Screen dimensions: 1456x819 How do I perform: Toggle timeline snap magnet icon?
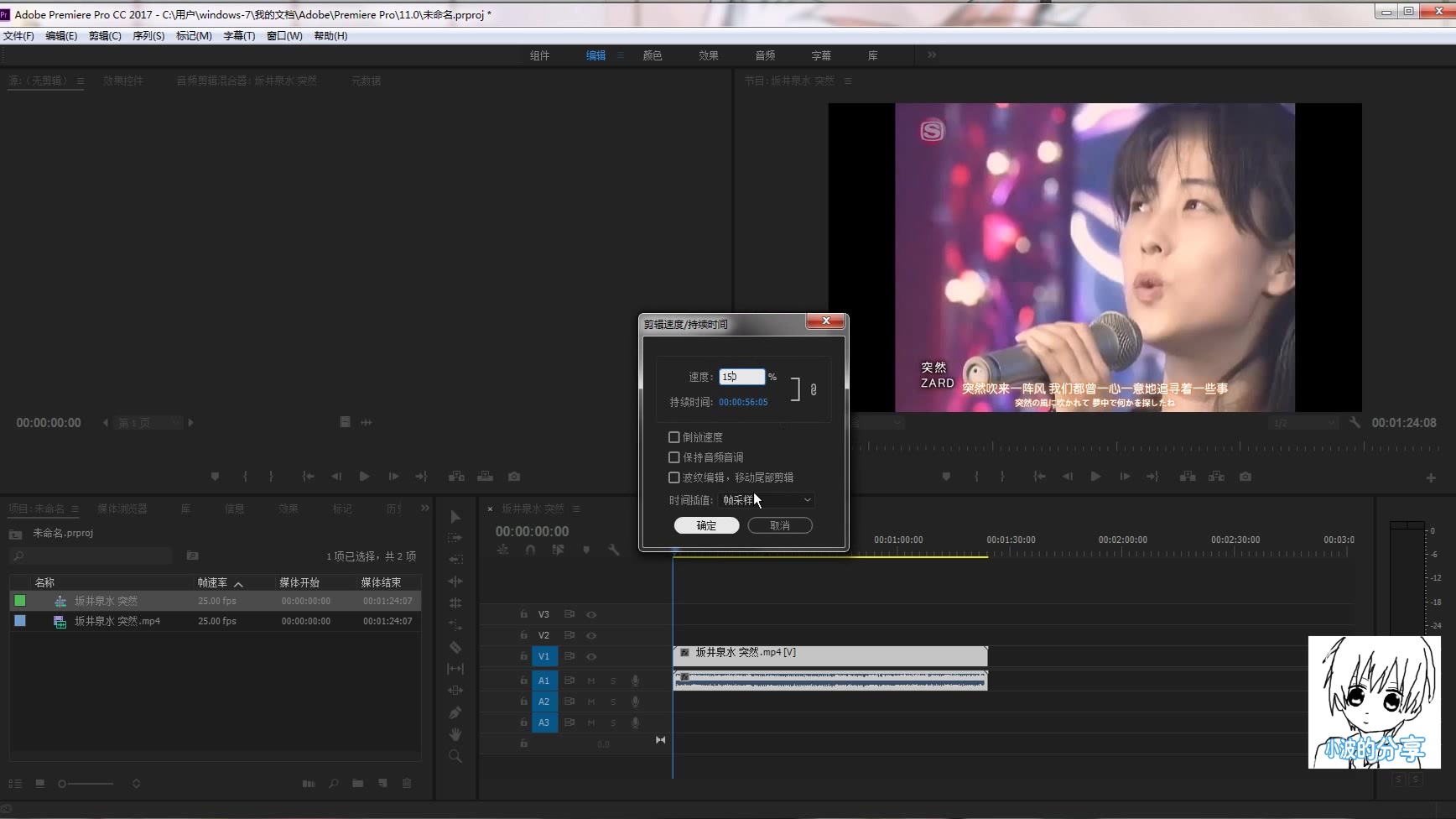pyautogui.click(x=530, y=550)
